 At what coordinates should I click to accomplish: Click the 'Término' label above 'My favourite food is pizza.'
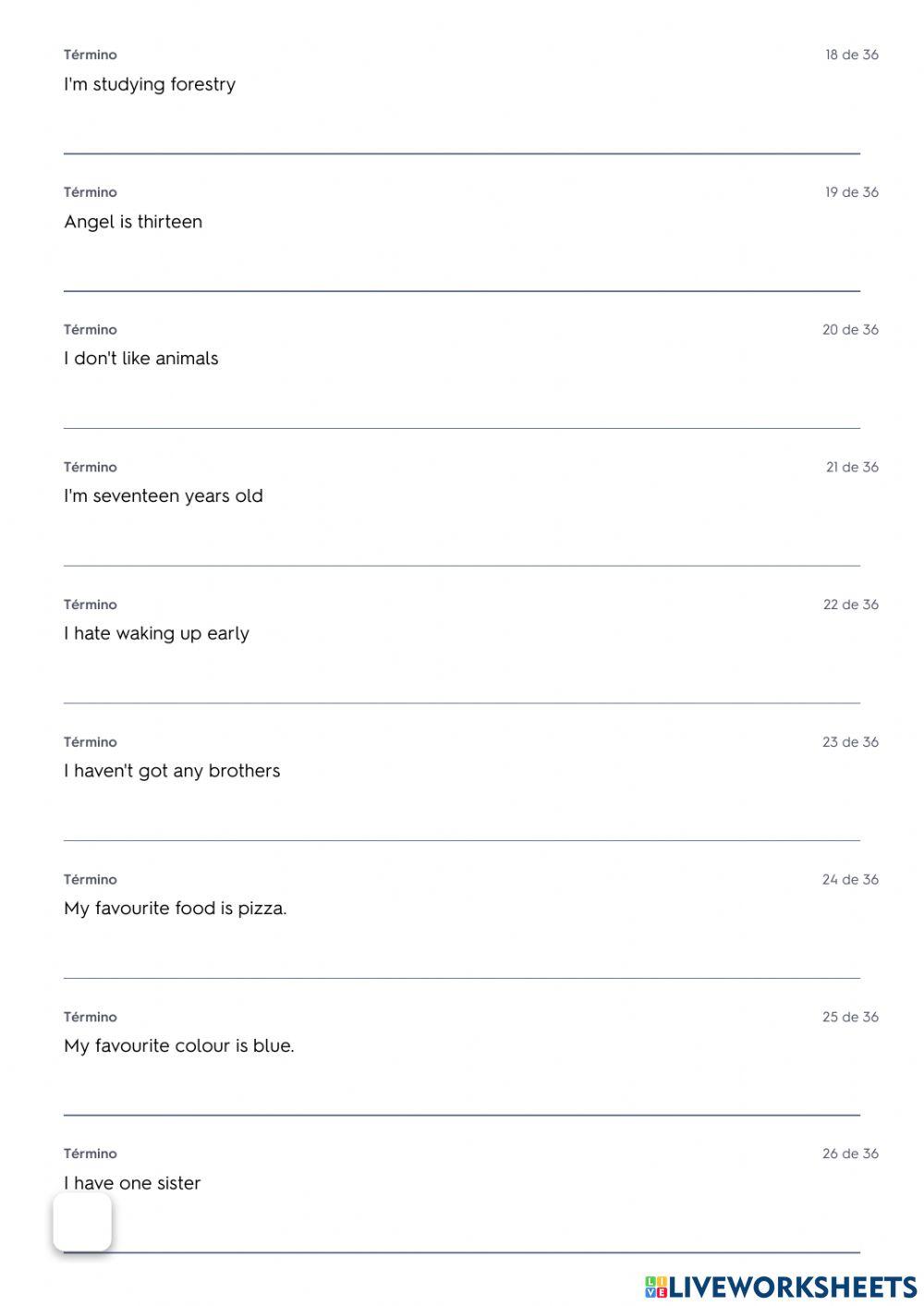click(x=91, y=879)
